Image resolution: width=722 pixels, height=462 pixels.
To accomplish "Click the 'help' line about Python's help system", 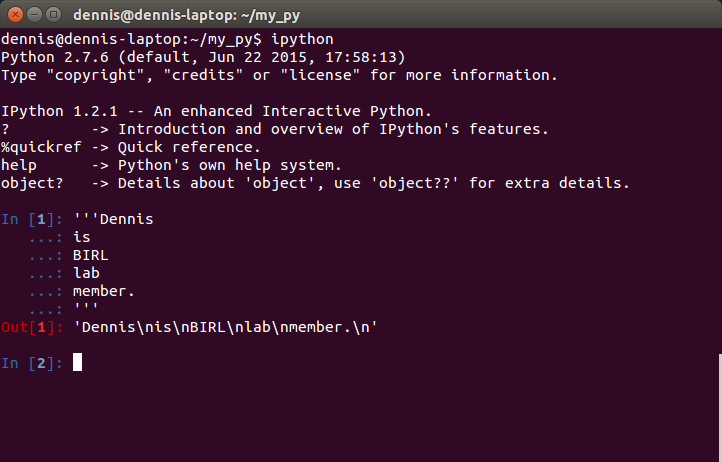I will click(x=171, y=165).
